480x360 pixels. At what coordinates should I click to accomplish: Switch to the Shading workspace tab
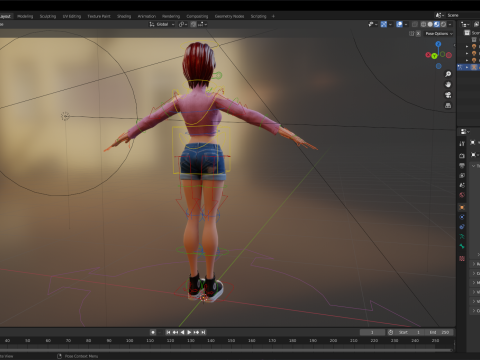[124, 16]
